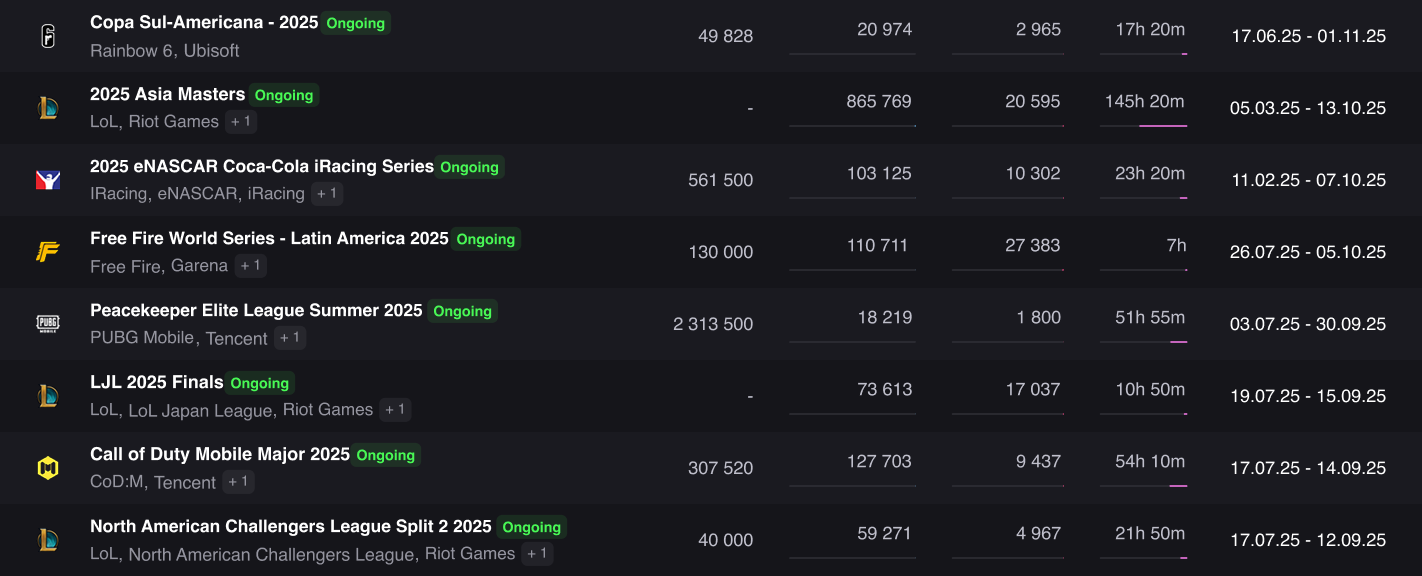Click the Call of Duty Mobile icon
This screenshot has height=576, width=1422.
48,468
